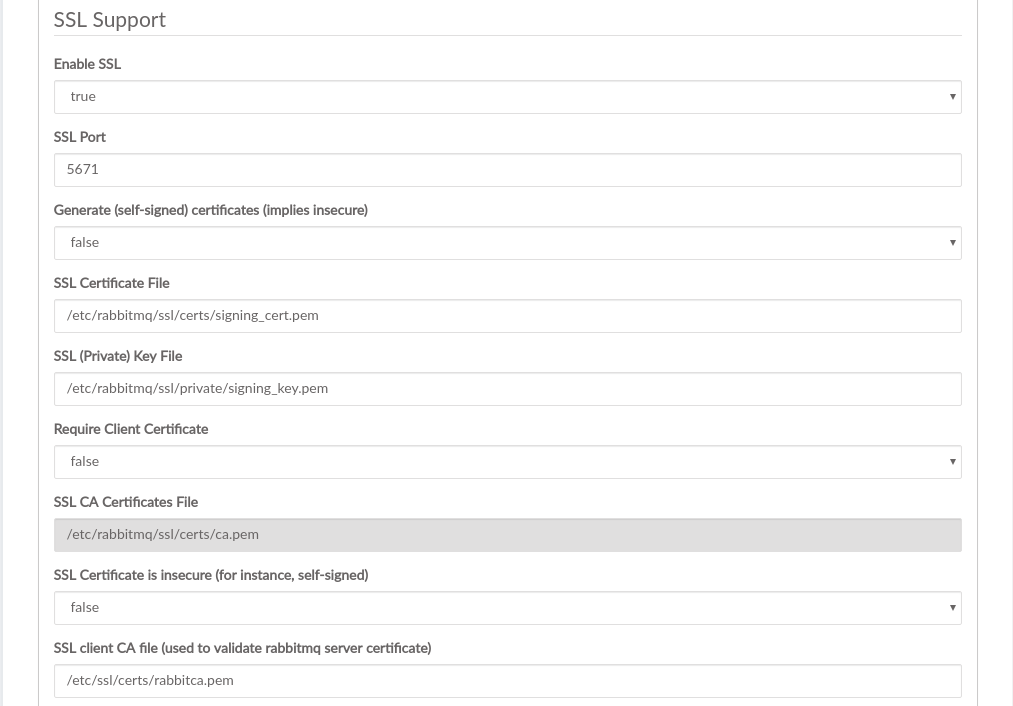Viewport: 1013px width, 706px height.
Task: Click the Generate (self-signed) certificates label
Action: tap(211, 210)
